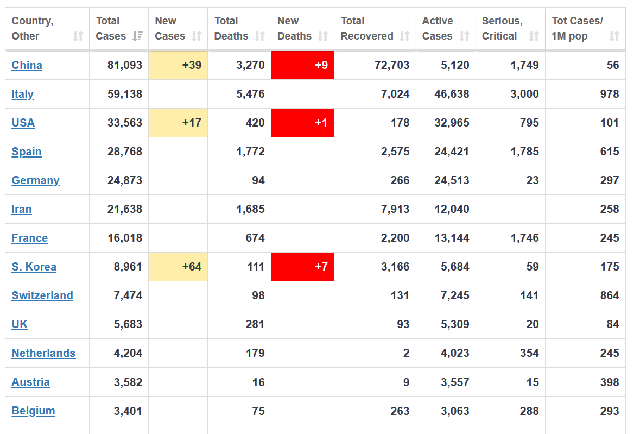Select USA total cases value 33,563
Screen dimensions: 640x434
tap(125, 123)
